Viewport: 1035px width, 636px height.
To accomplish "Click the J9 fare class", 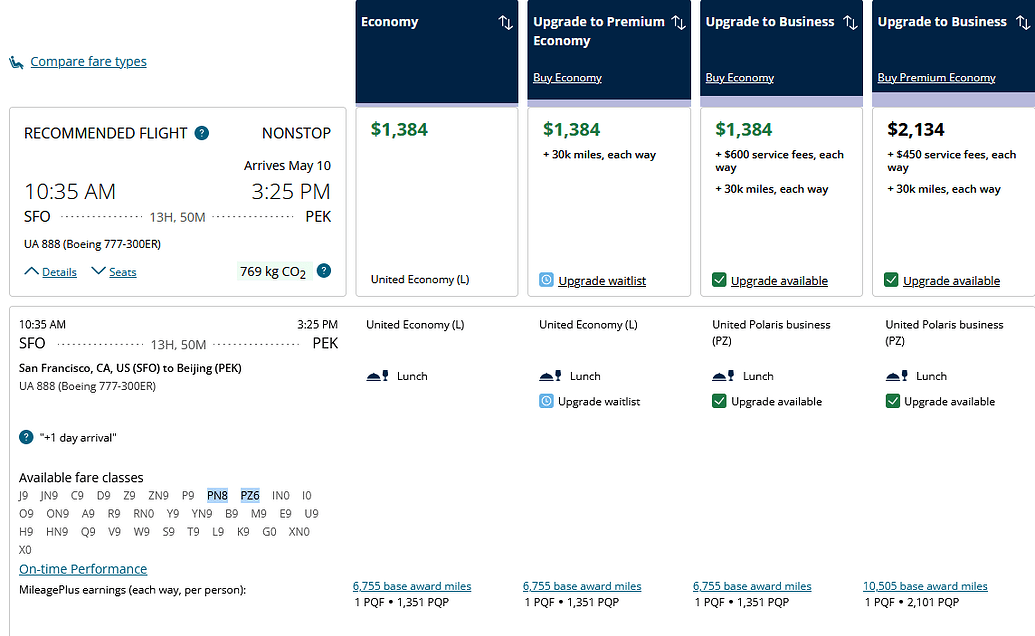I will coord(24,495).
